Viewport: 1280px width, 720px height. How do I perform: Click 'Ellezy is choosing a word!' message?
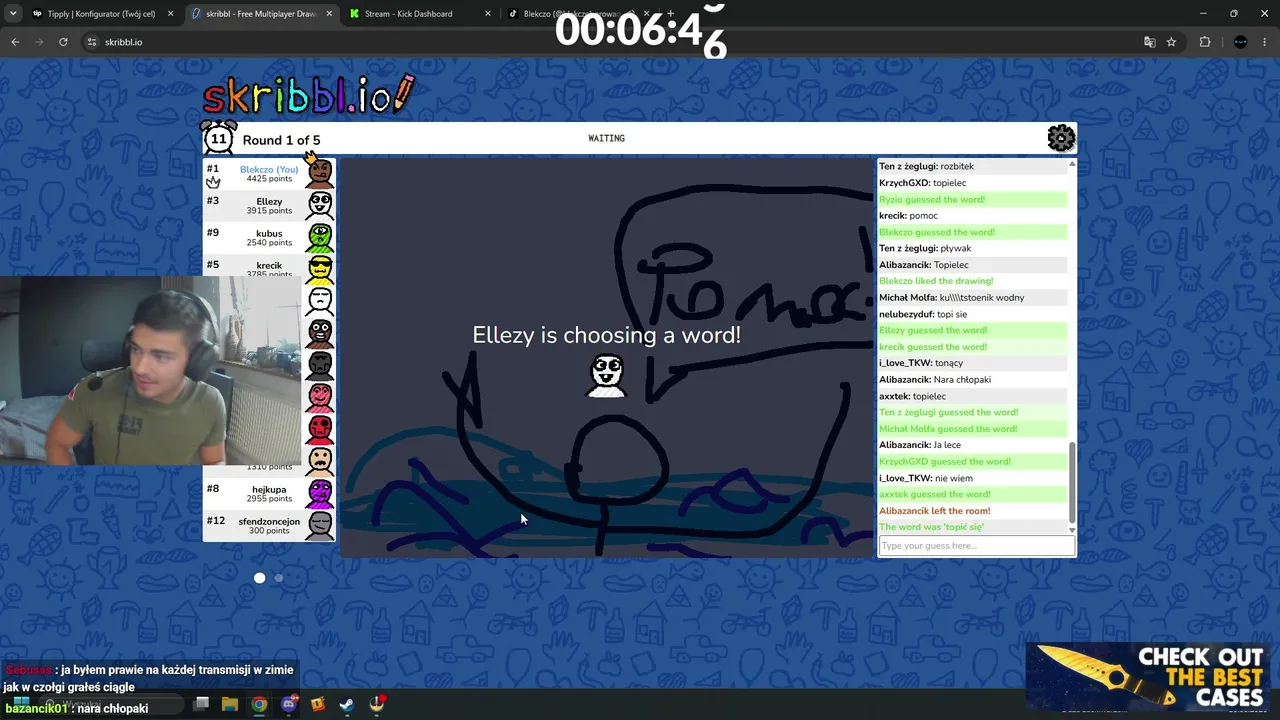click(x=606, y=335)
